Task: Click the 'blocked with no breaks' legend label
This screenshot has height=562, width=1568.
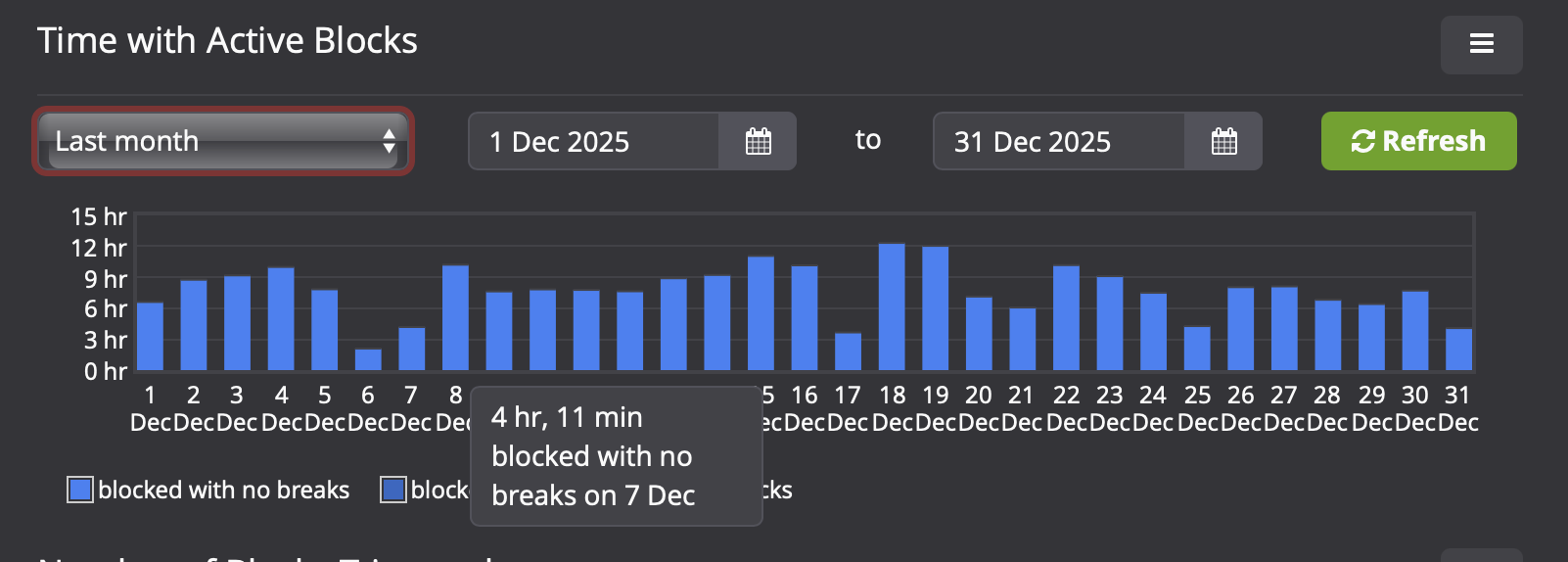Action: pos(224,490)
